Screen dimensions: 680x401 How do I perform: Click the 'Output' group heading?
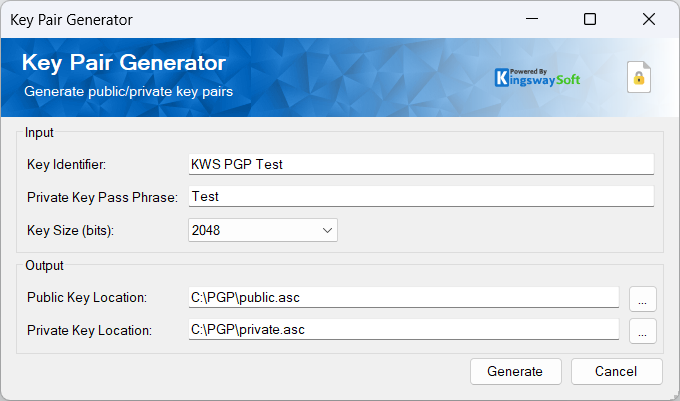click(44, 265)
